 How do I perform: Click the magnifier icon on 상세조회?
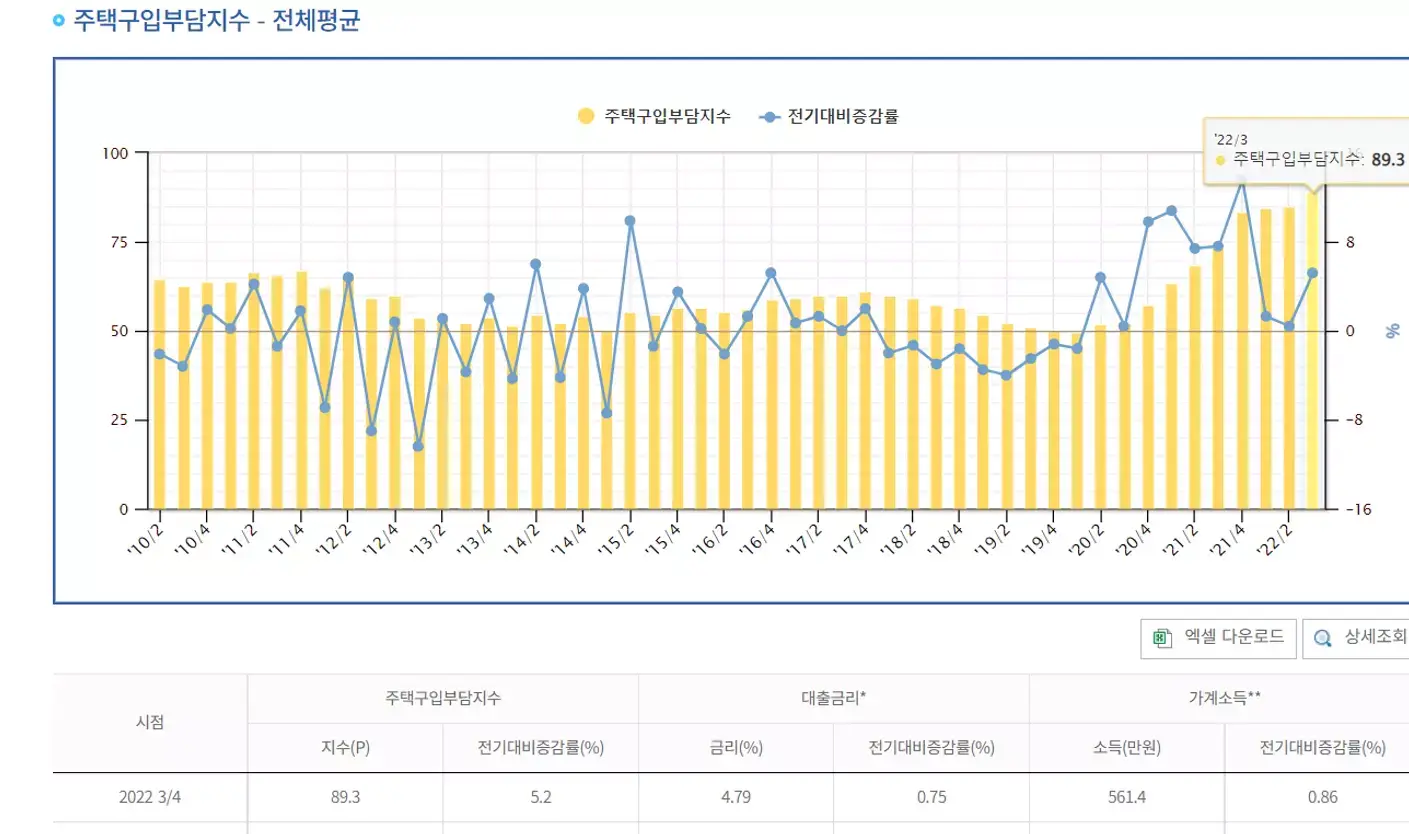click(x=1323, y=638)
